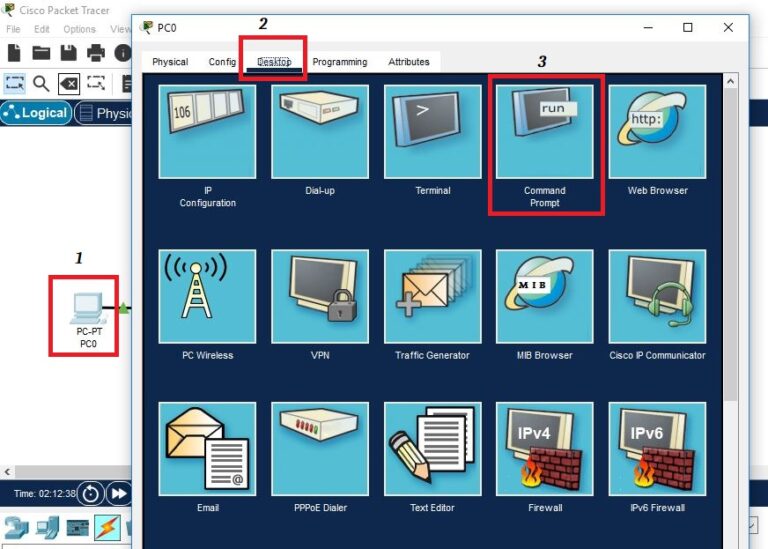Open the Options menu in Packet Tracer
The height and width of the screenshot is (549, 768).
coord(79,29)
